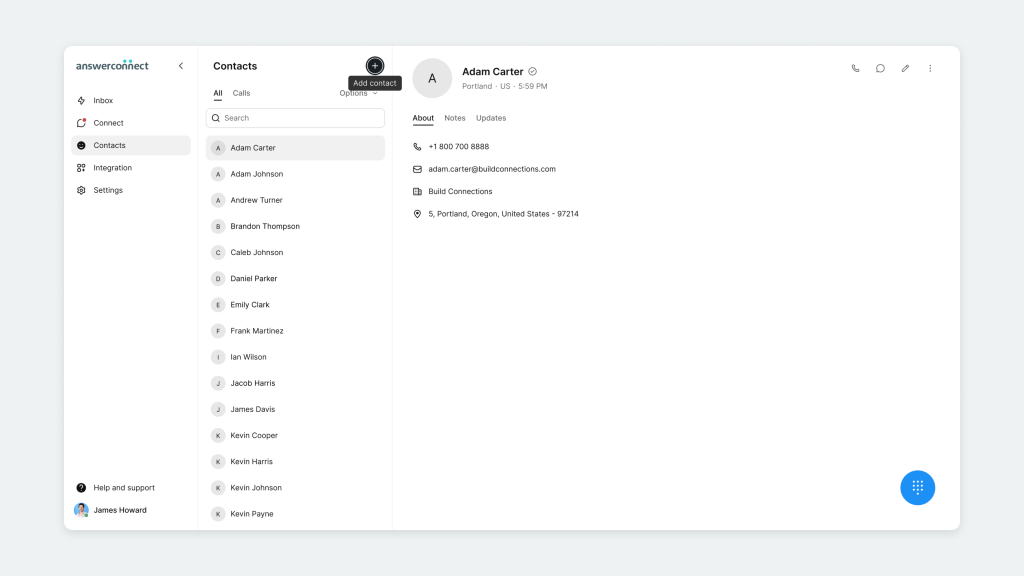Click email adam.carter@buildconnections.com
This screenshot has width=1024, height=576.
[x=492, y=169]
